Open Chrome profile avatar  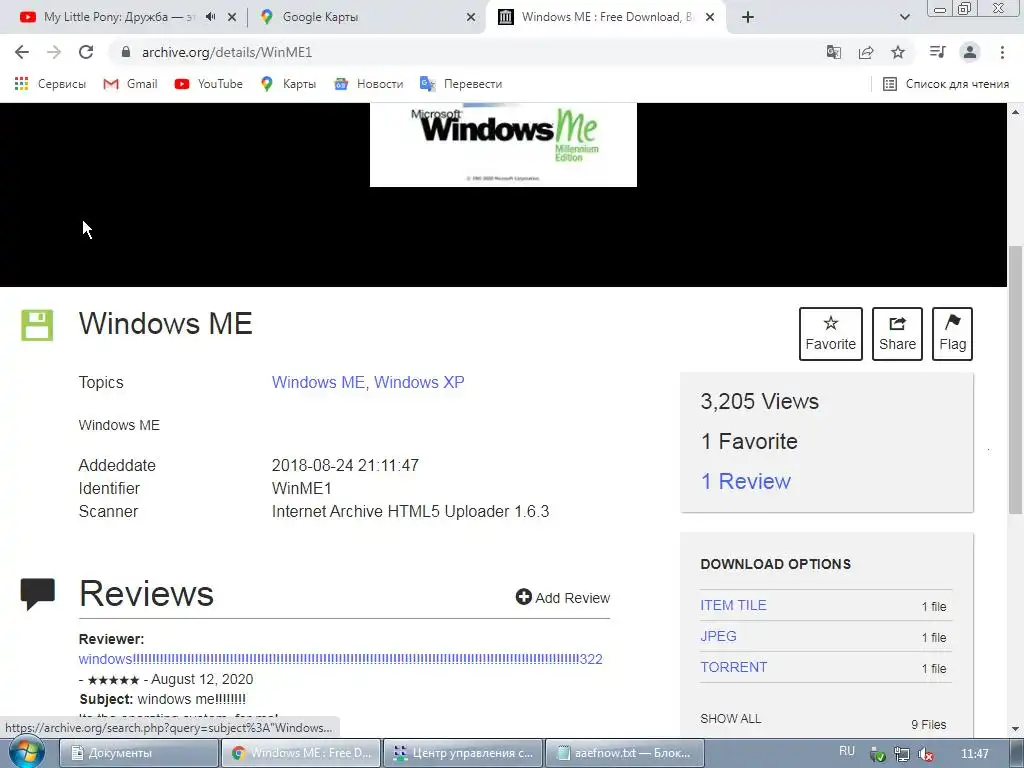coord(970,52)
